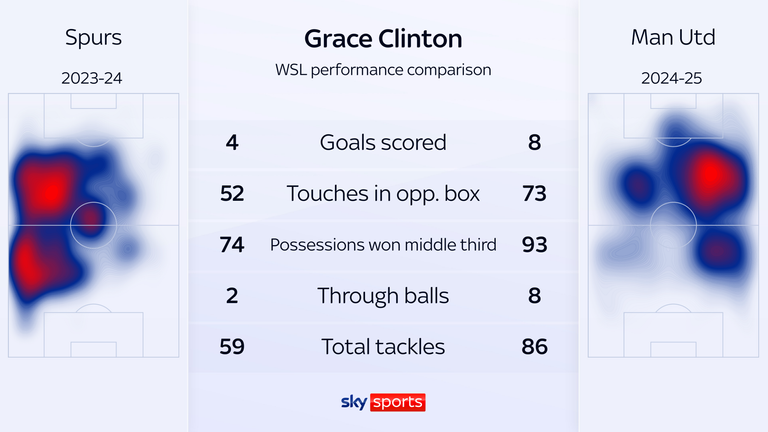
Task: Click the Spurs heatmap pitch
Action: pyautogui.click(x=94, y=225)
